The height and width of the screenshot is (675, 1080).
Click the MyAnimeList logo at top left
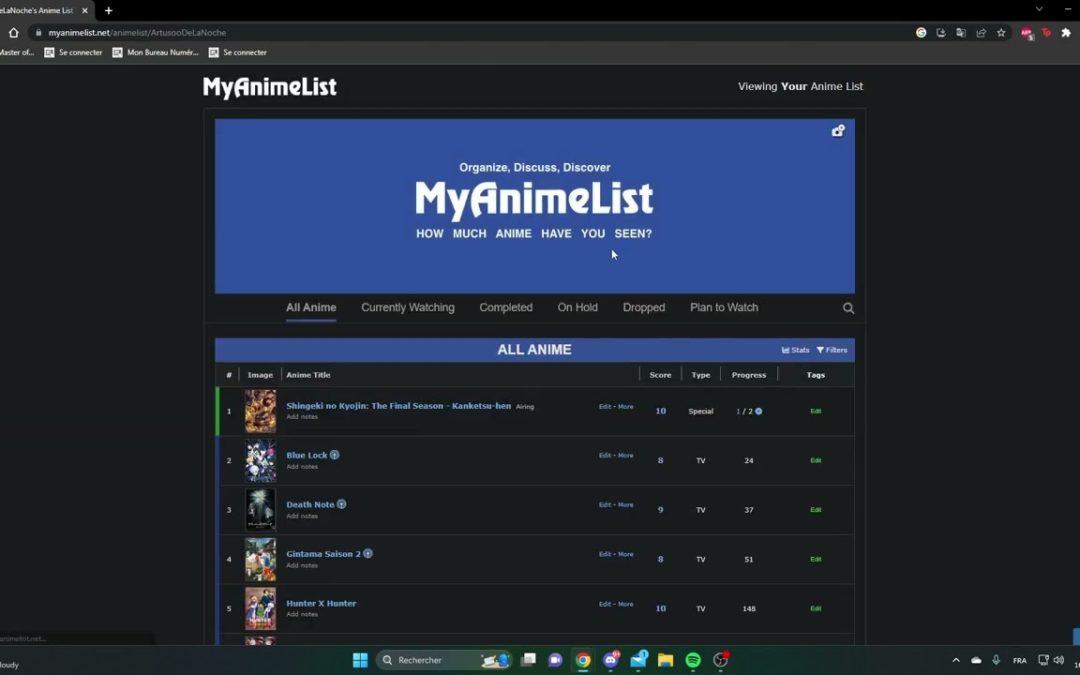click(x=269, y=87)
